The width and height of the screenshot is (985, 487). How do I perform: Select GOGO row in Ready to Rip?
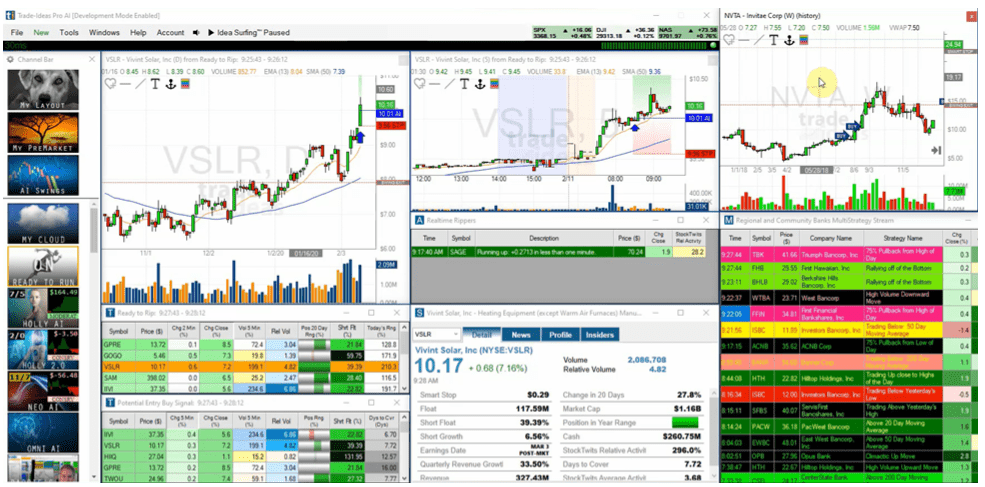coord(251,356)
